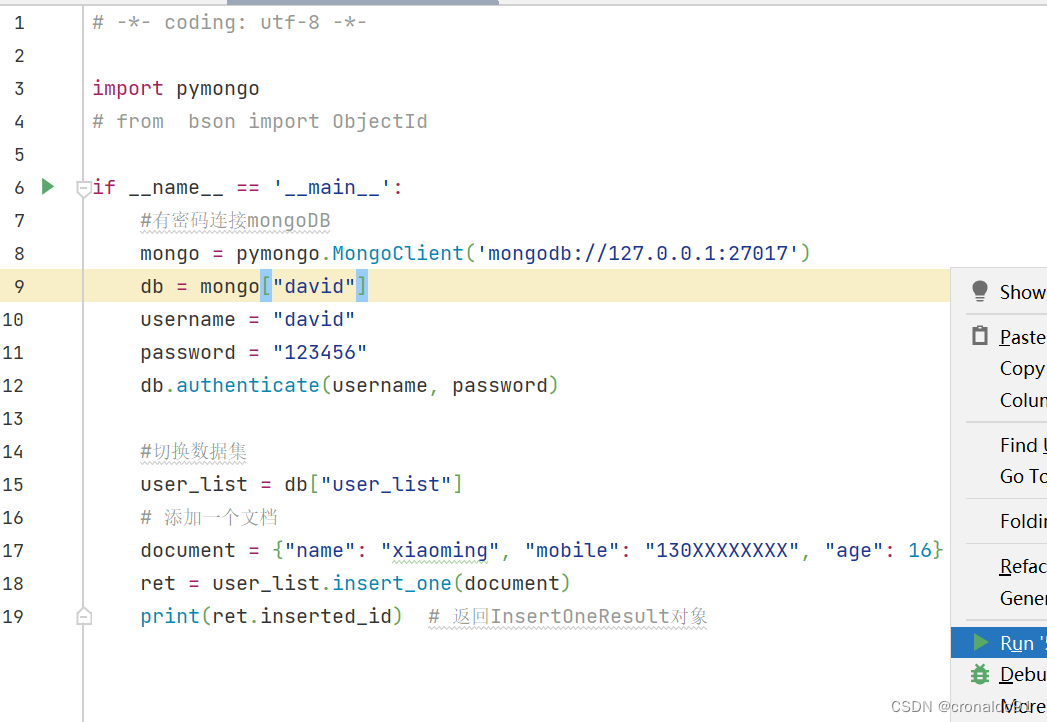1047x722 pixels.
Task: Click the clipboard Paste icon
Action: point(980,335)
